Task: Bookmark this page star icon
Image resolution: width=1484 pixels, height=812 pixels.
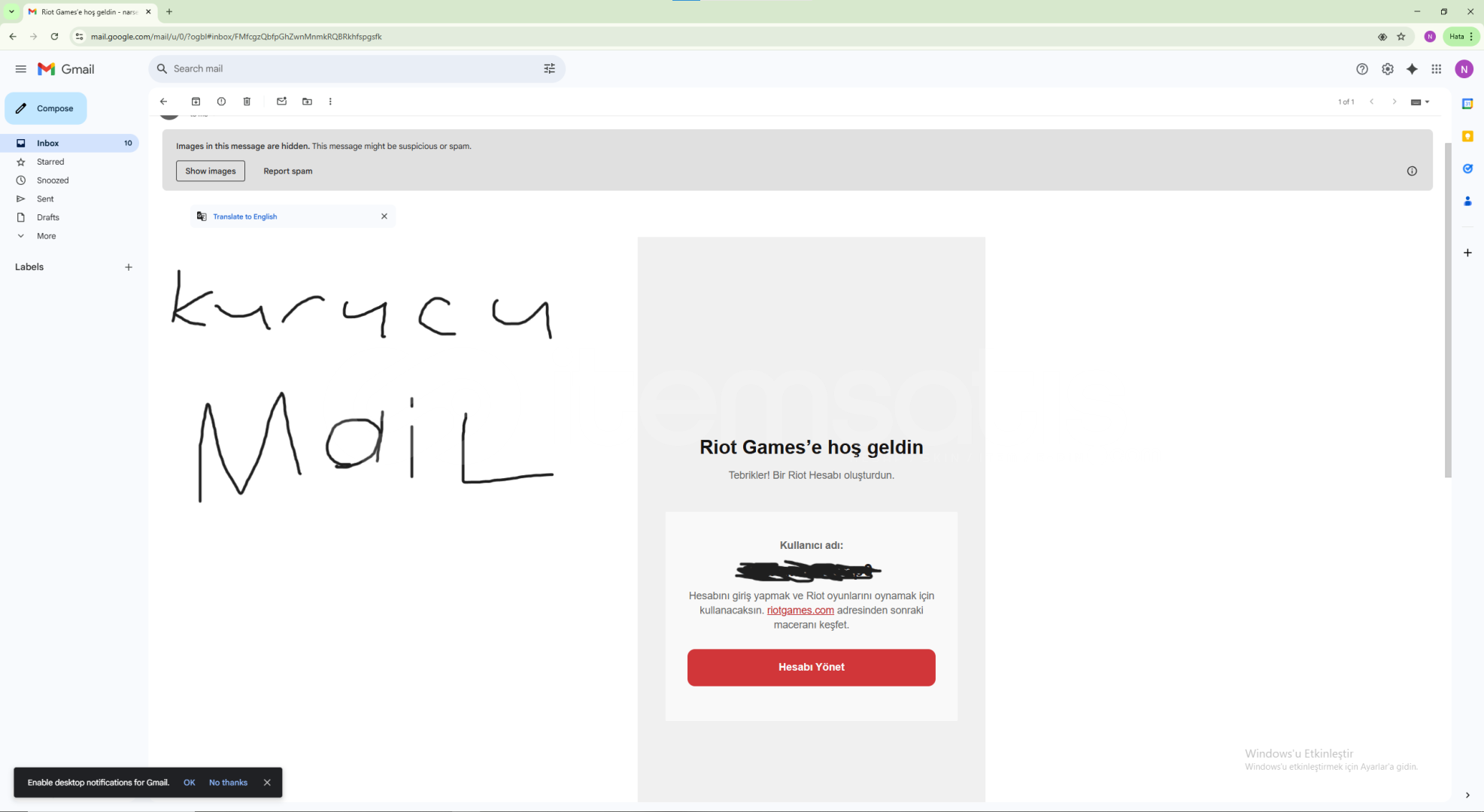Action: [1401, 36]
